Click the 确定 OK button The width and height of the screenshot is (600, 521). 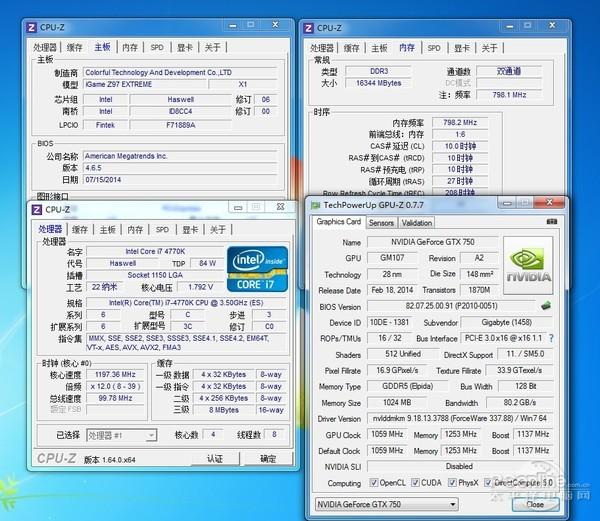tap(268, 458)
